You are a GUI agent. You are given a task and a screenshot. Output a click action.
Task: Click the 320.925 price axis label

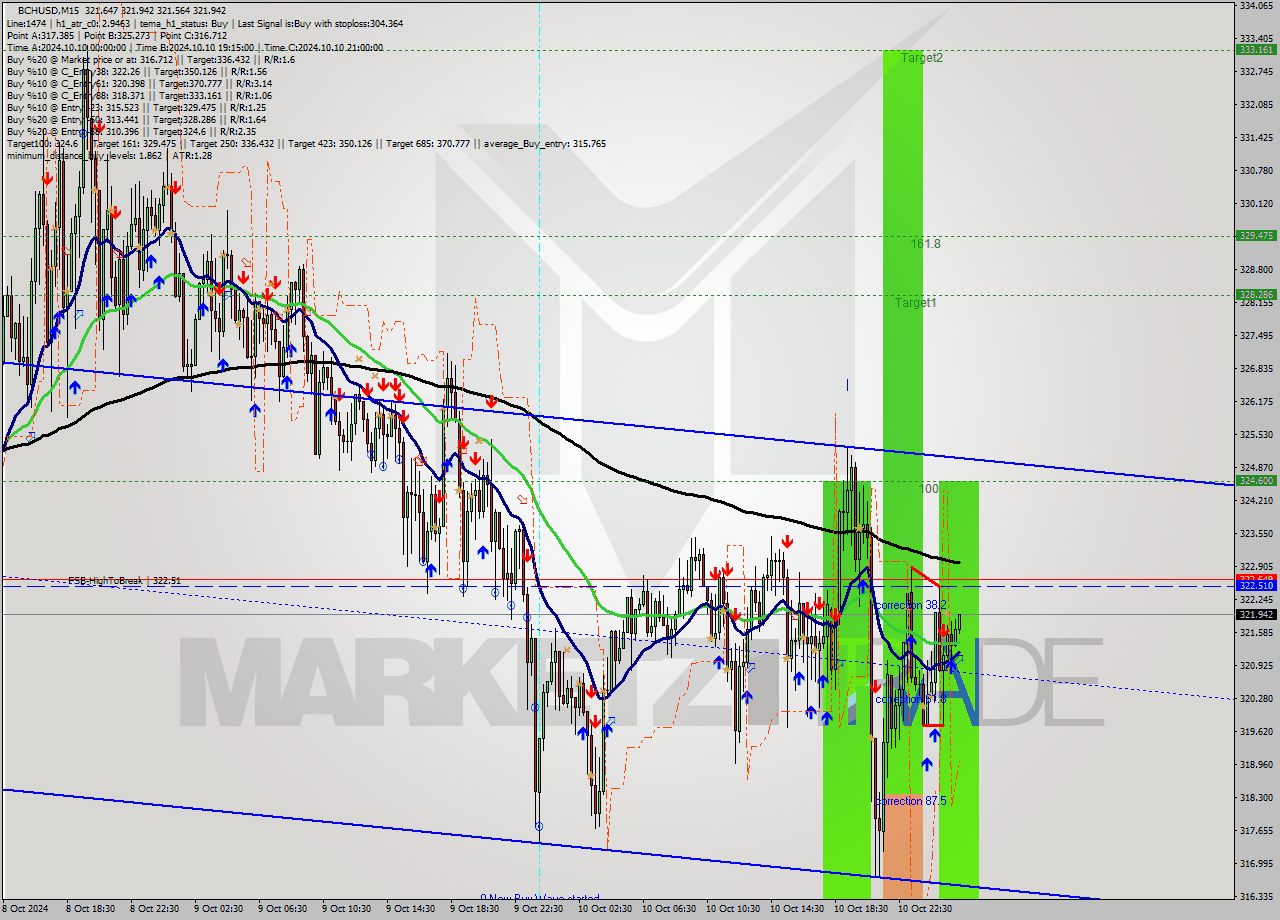1256,665
